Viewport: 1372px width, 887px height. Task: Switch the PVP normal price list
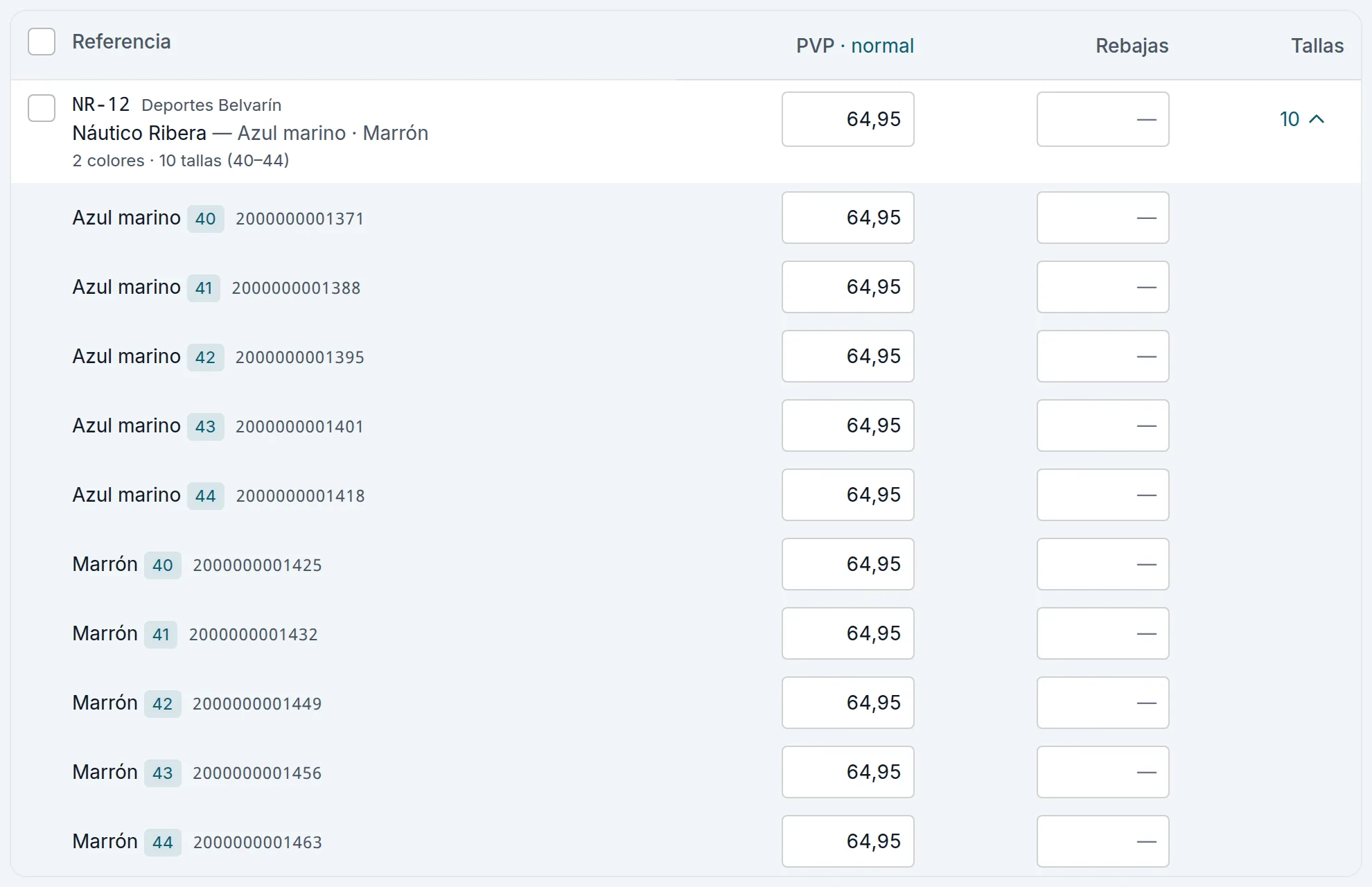tap(882, 46)
